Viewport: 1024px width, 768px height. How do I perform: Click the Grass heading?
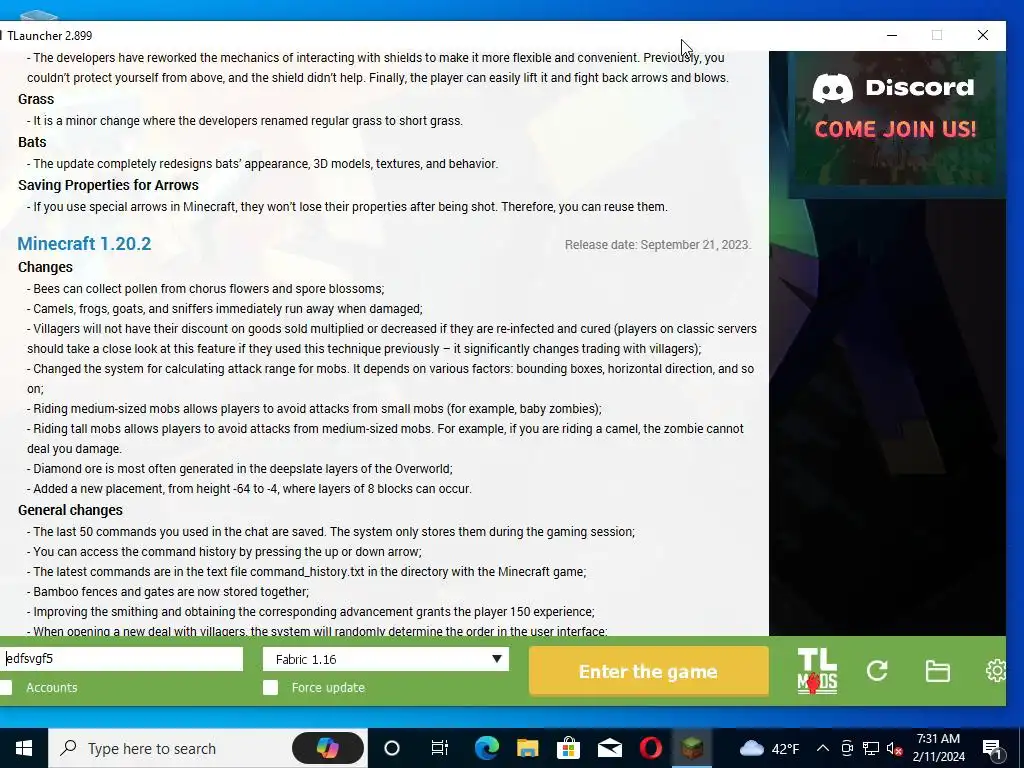36,99
